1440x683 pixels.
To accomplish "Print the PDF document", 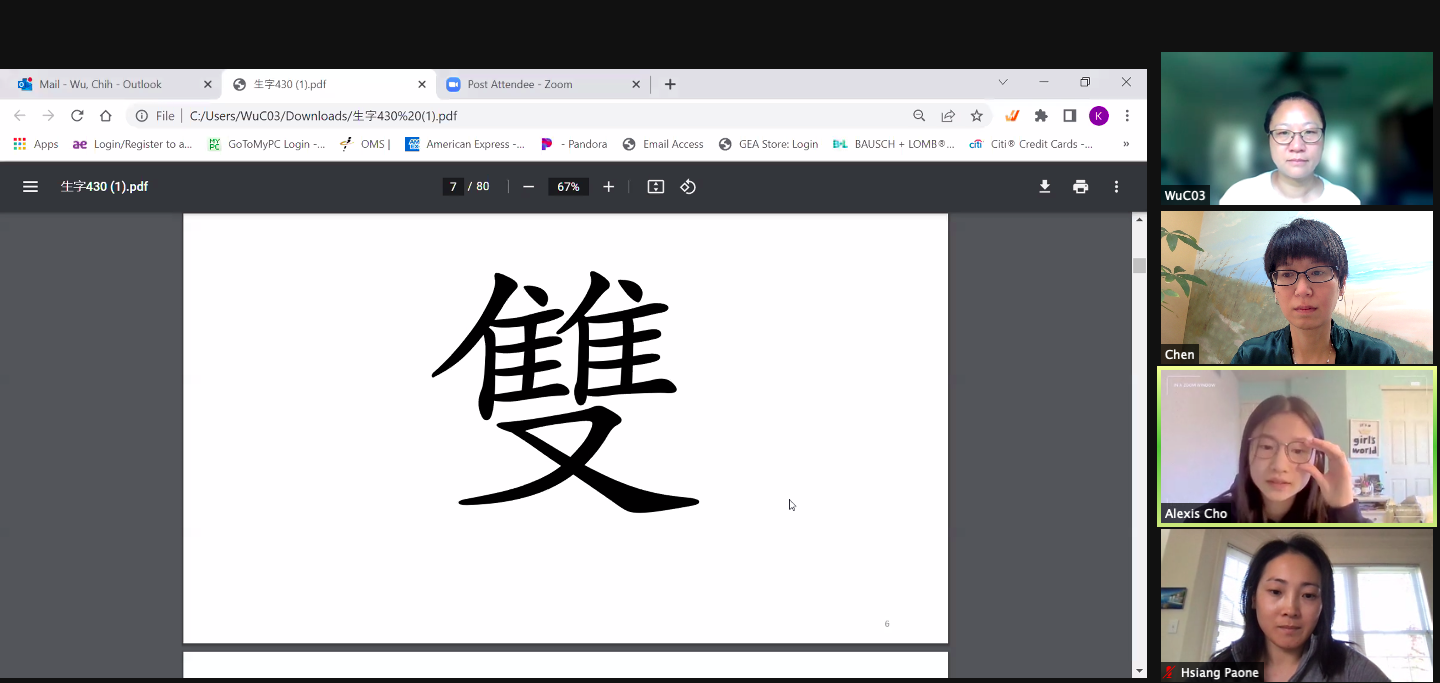I will pos(1080,186).
